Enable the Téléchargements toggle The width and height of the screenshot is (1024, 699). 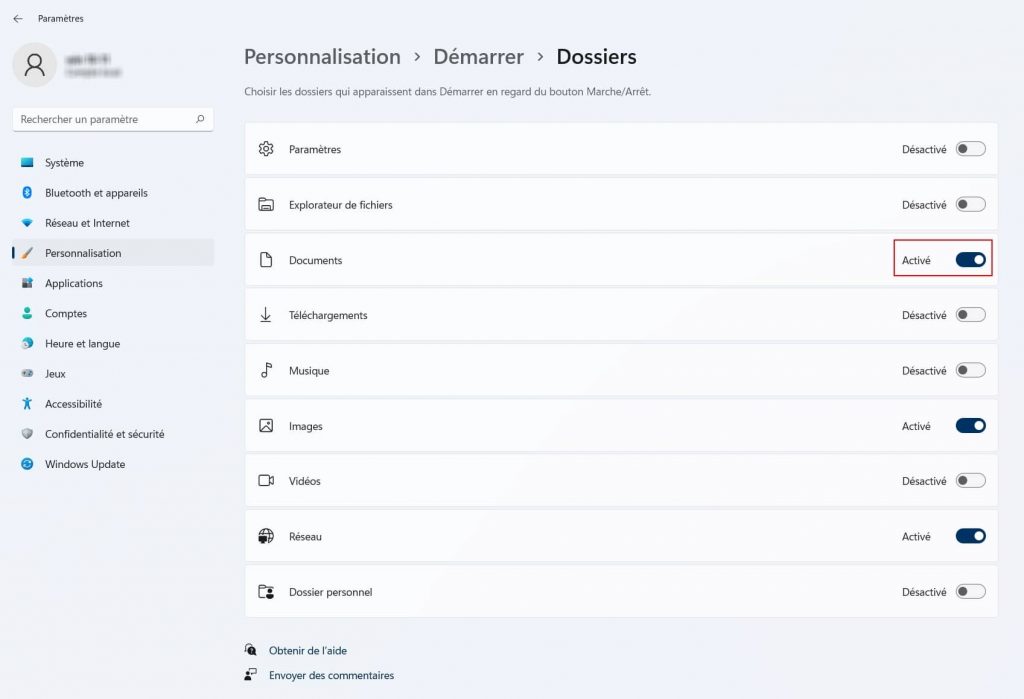(x=968, y=314)
